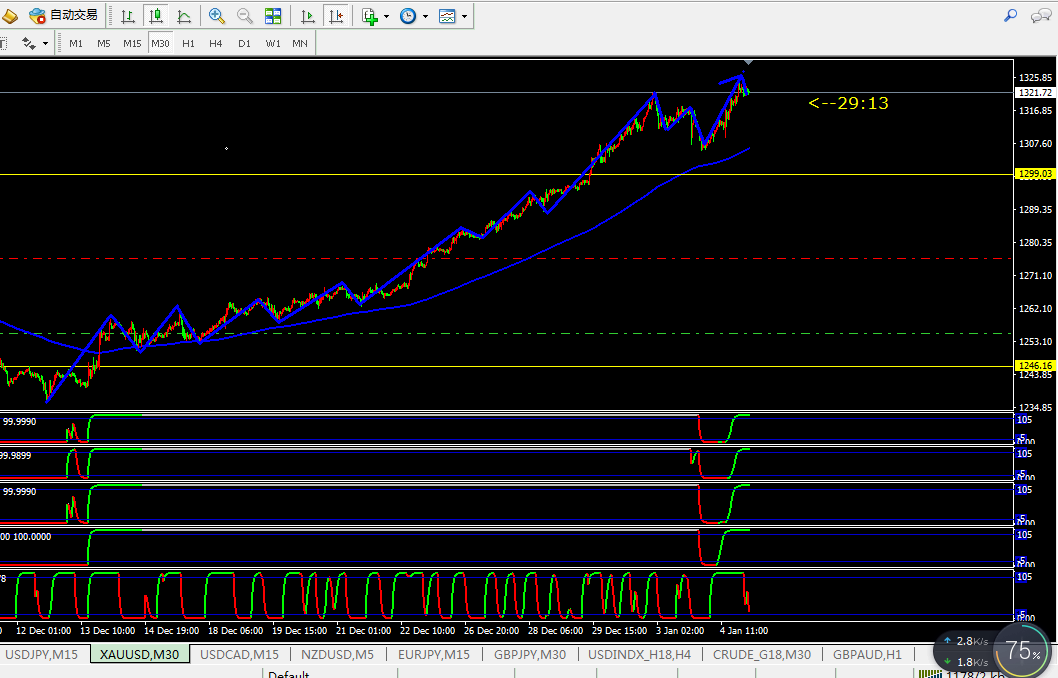Open the CRUDE_G18,M30 chart tab
The width and height of the screenshot is (1058, 678).
click(x=762, y=654)
